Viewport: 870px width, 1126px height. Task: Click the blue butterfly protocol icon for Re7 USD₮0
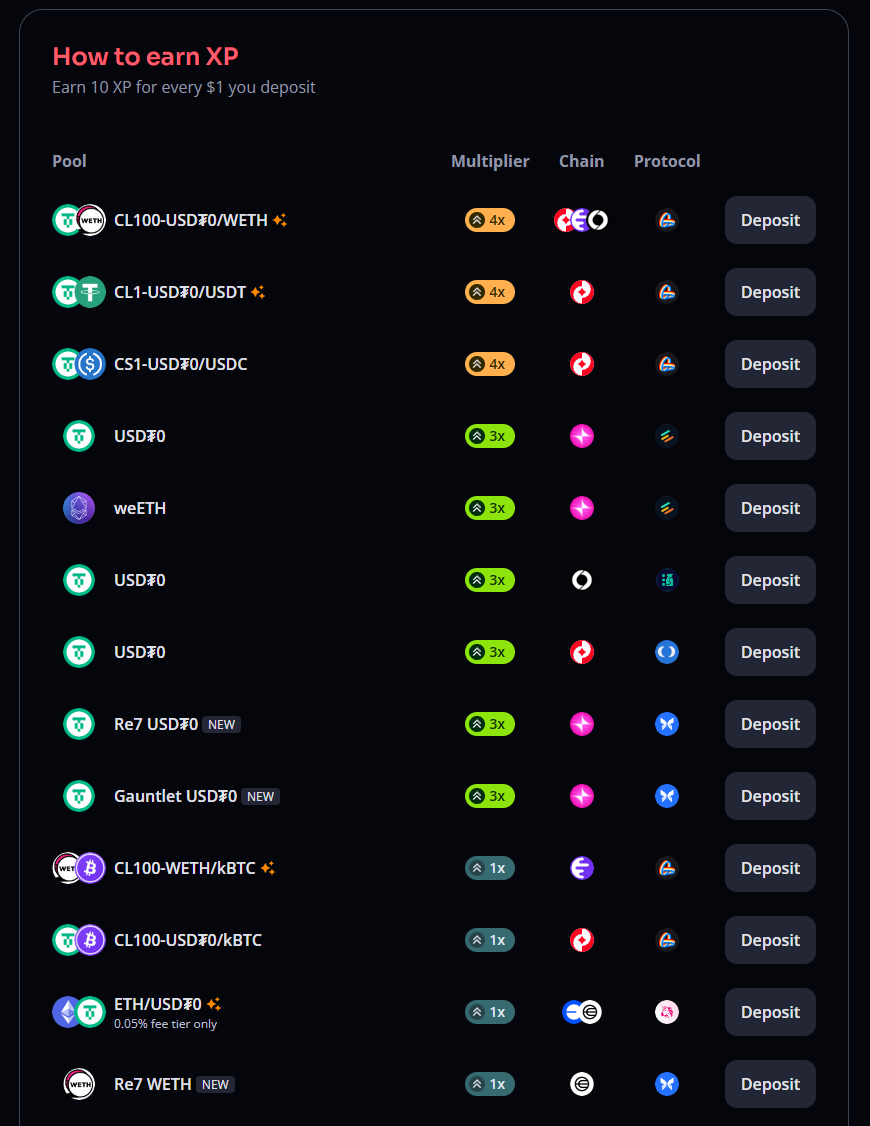point(667,724)
